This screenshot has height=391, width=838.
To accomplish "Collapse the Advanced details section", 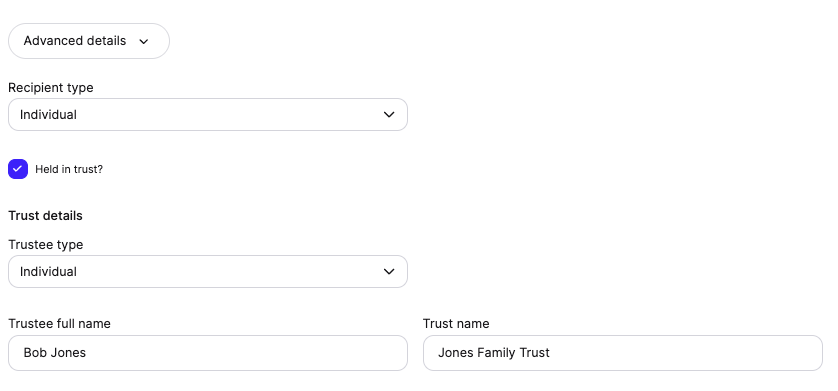I will [x=89, y=41].
